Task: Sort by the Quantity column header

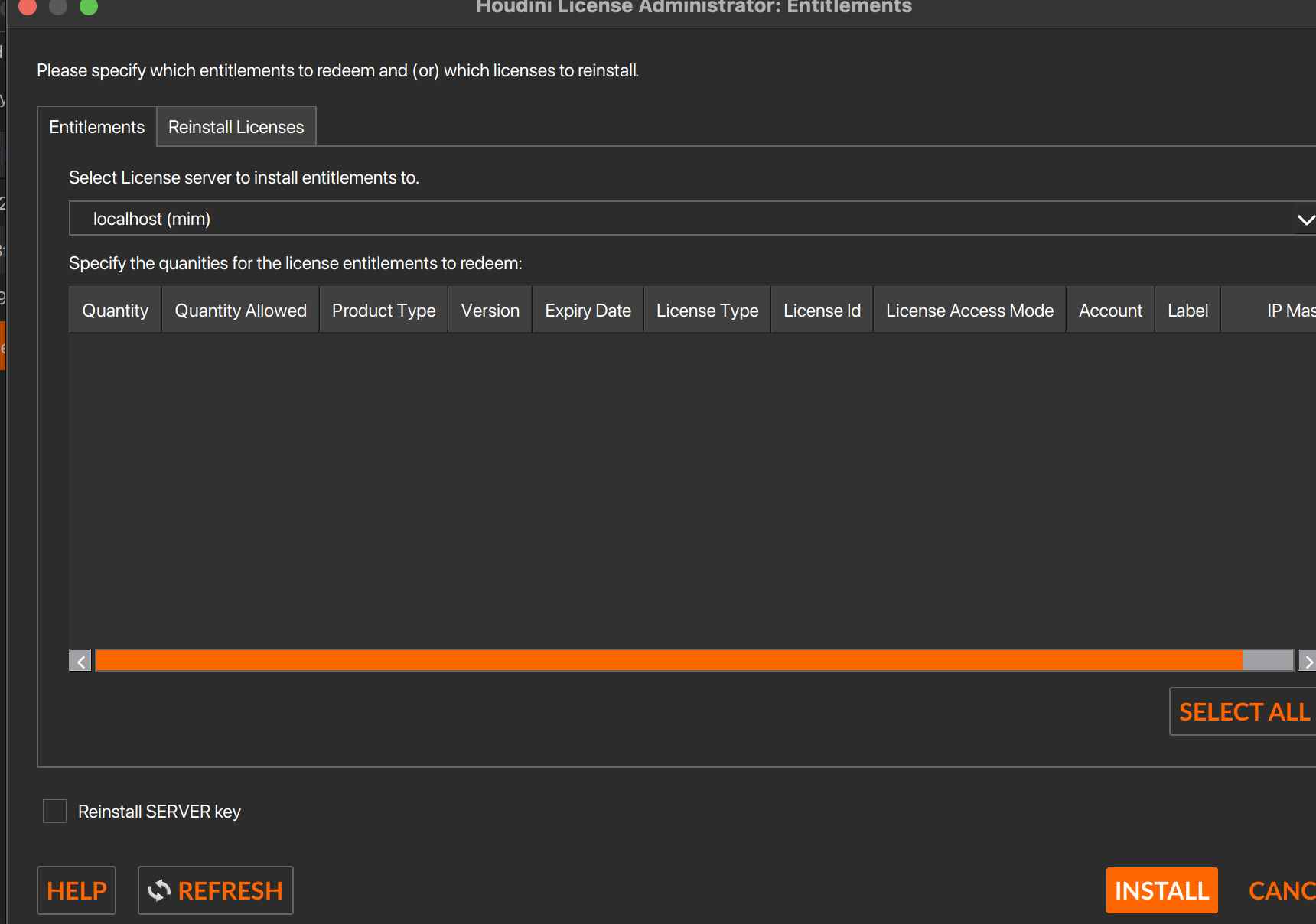Action: click(116, 311)
